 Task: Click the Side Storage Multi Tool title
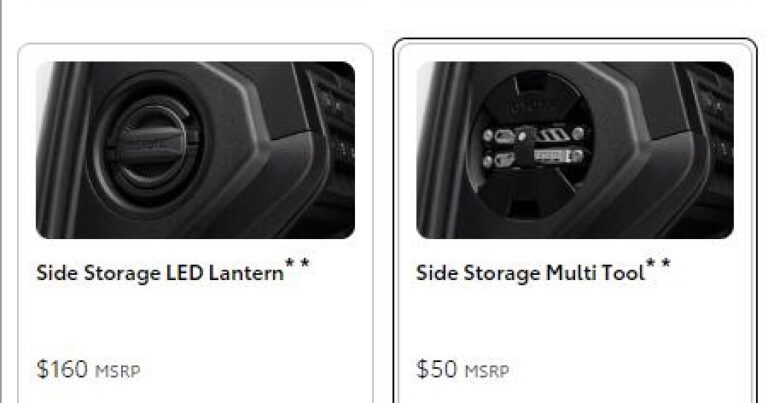(530, 273)
